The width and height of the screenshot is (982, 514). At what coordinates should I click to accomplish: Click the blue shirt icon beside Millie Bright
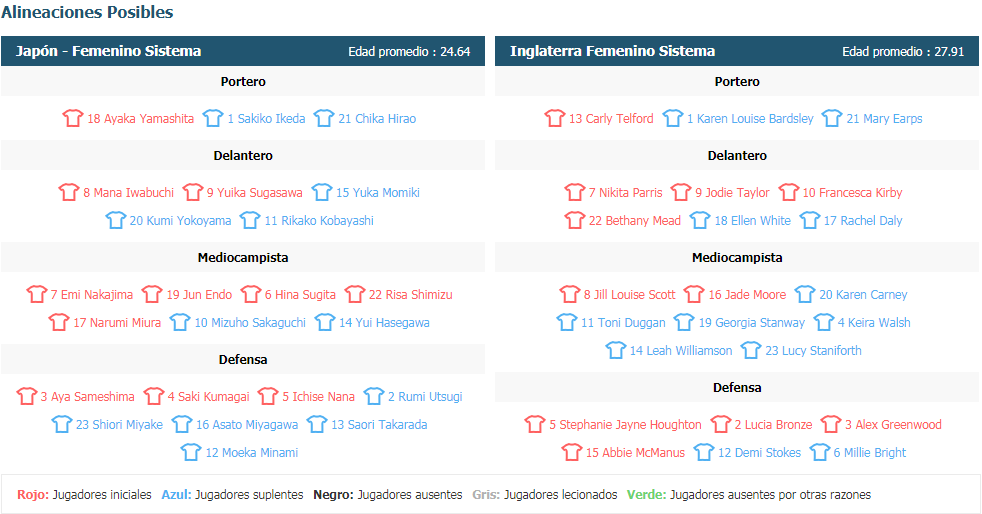(x=819, y=451)
